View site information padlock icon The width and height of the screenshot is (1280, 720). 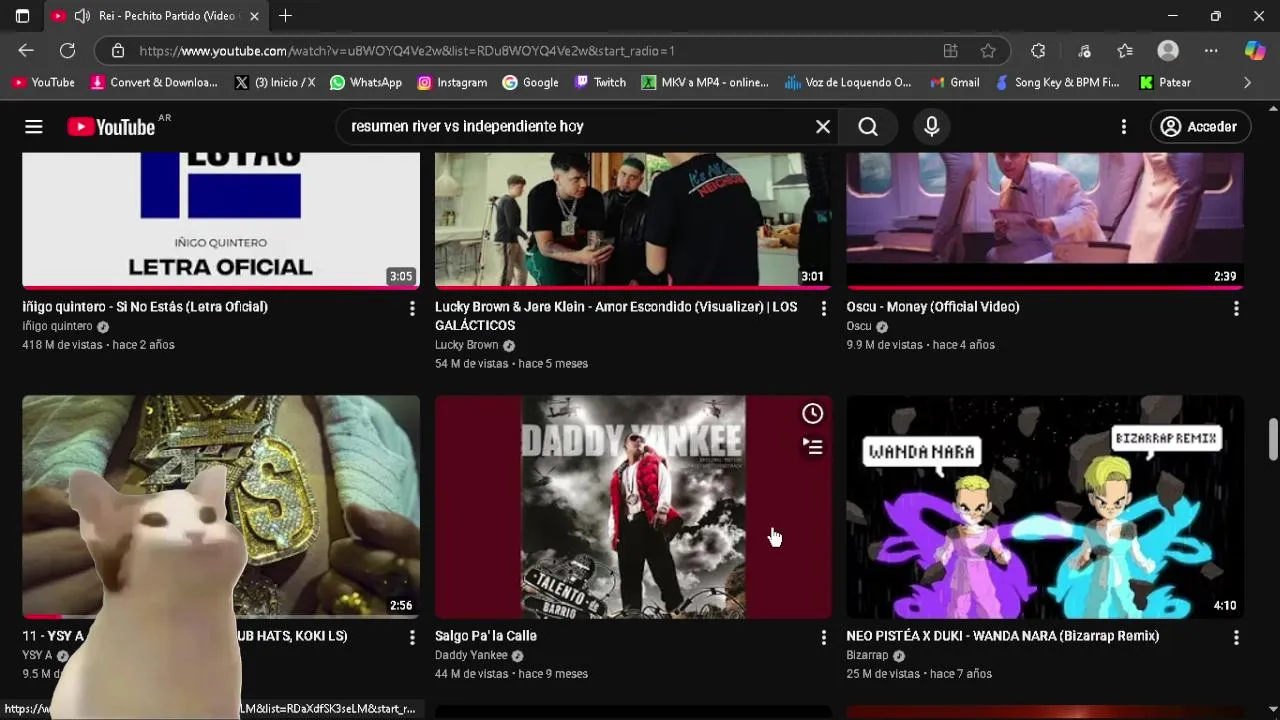[x=118, y=51]
